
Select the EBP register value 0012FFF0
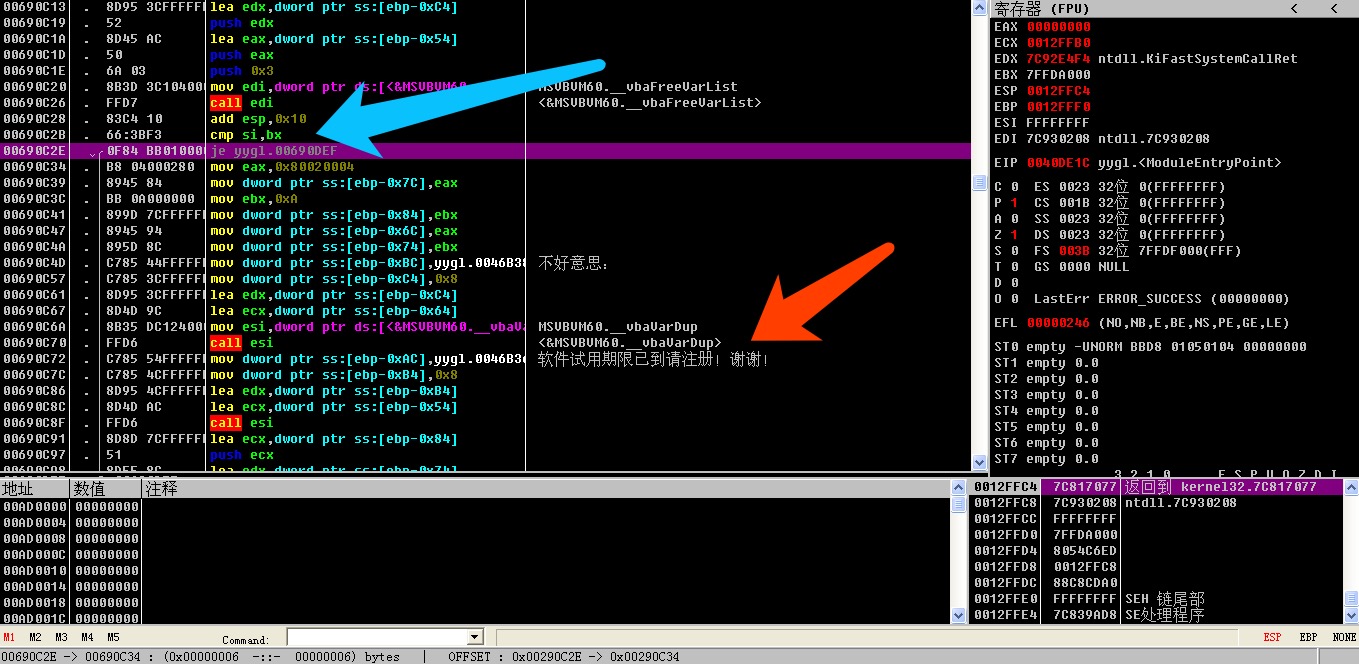click(1059, 107)
